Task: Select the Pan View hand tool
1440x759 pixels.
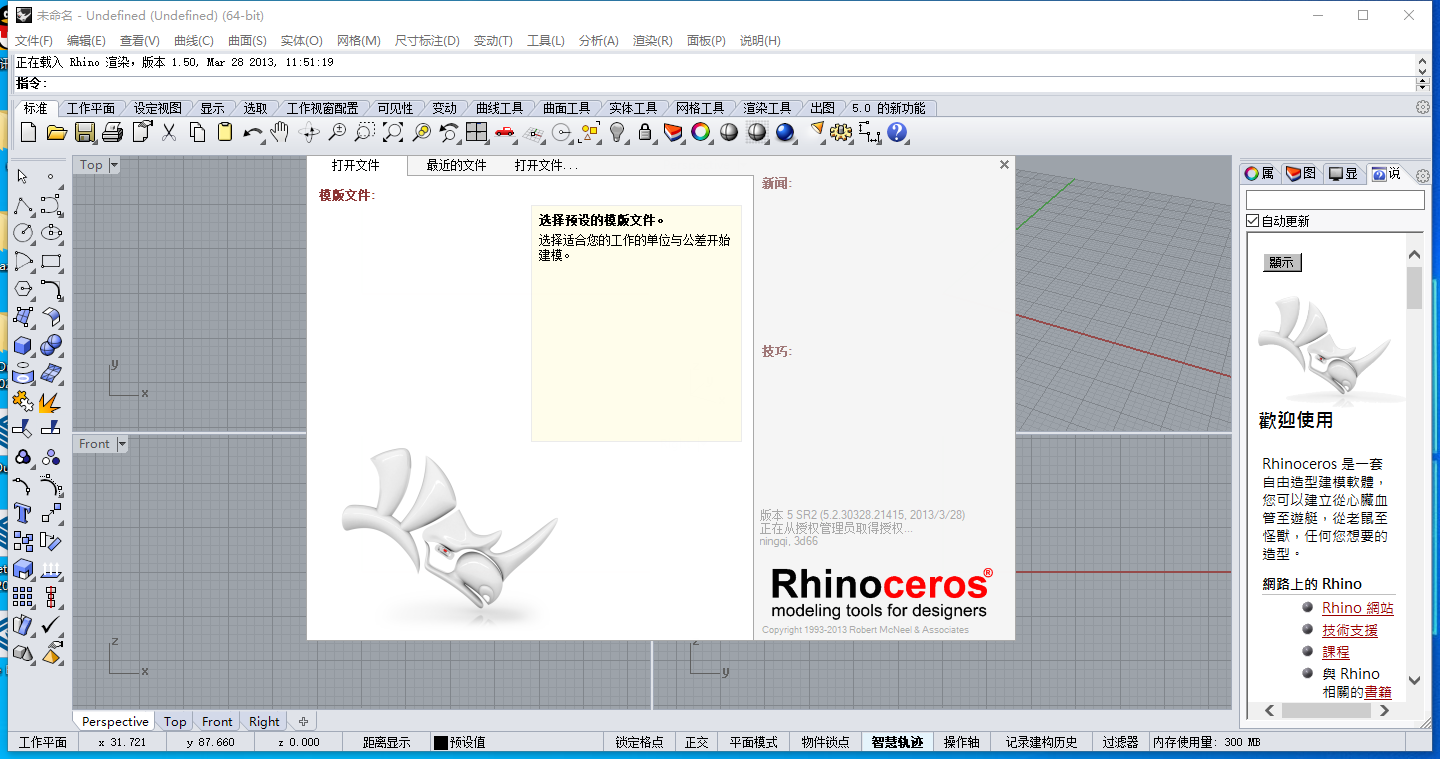Action: 281,132
